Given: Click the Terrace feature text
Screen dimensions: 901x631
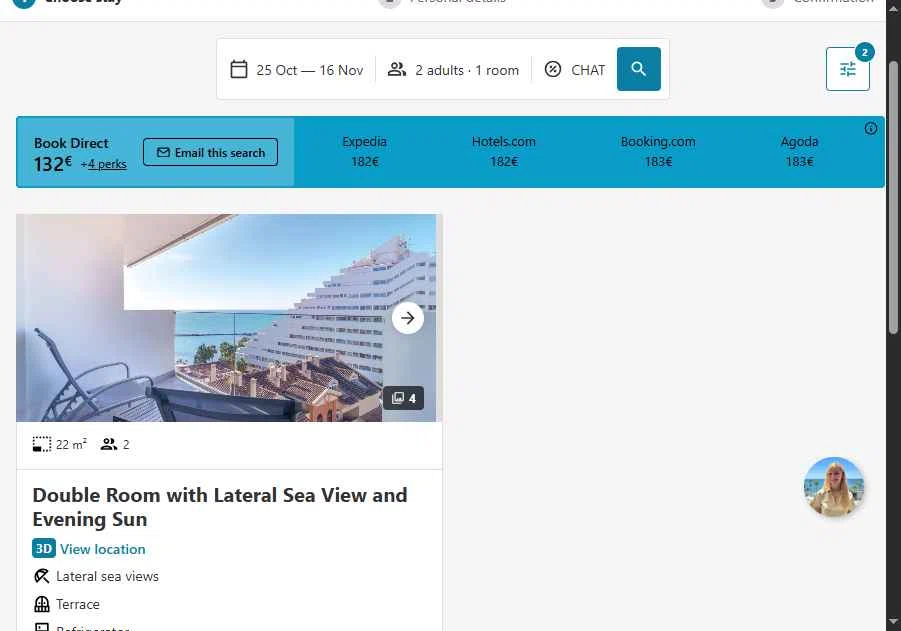Looking at the screenshot, I should pos(78,605).
